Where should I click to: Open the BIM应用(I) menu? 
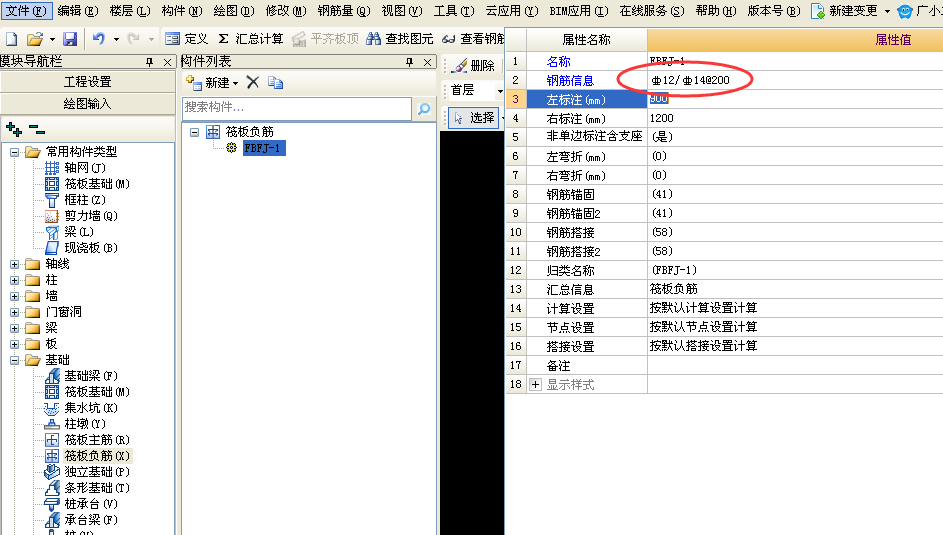[x=579, y=11]
